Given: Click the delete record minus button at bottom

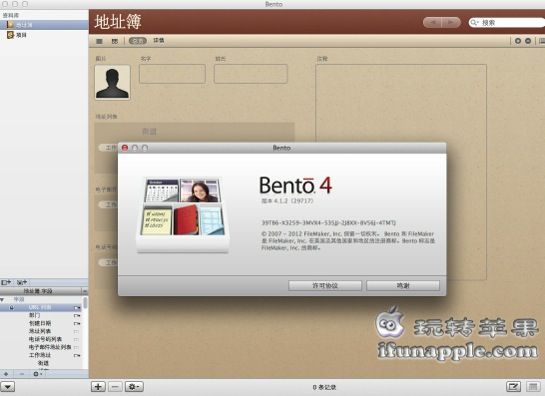Looking at the screenshot, I should tap(115, 387).
